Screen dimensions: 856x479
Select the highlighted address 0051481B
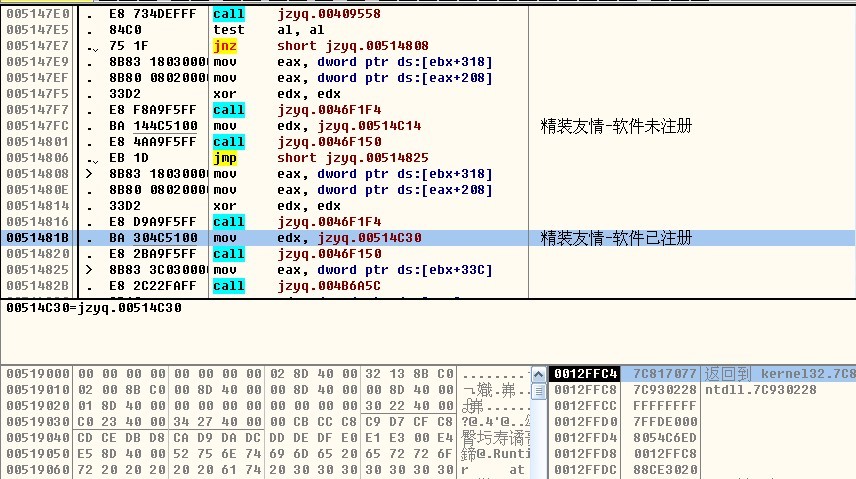click(38, 238)
